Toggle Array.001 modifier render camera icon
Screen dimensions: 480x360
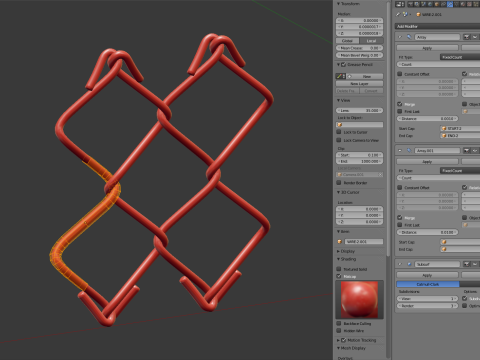[x=467, y=151]
